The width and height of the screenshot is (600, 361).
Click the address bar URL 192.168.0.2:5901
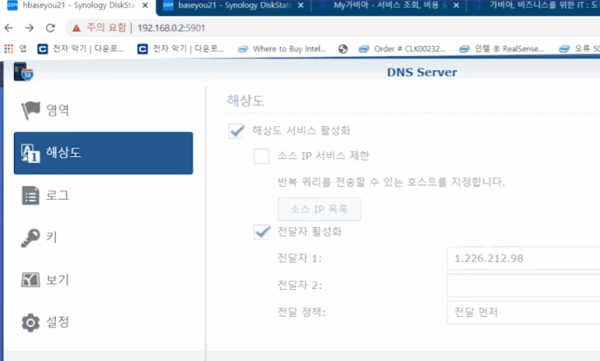coord(171,28)
